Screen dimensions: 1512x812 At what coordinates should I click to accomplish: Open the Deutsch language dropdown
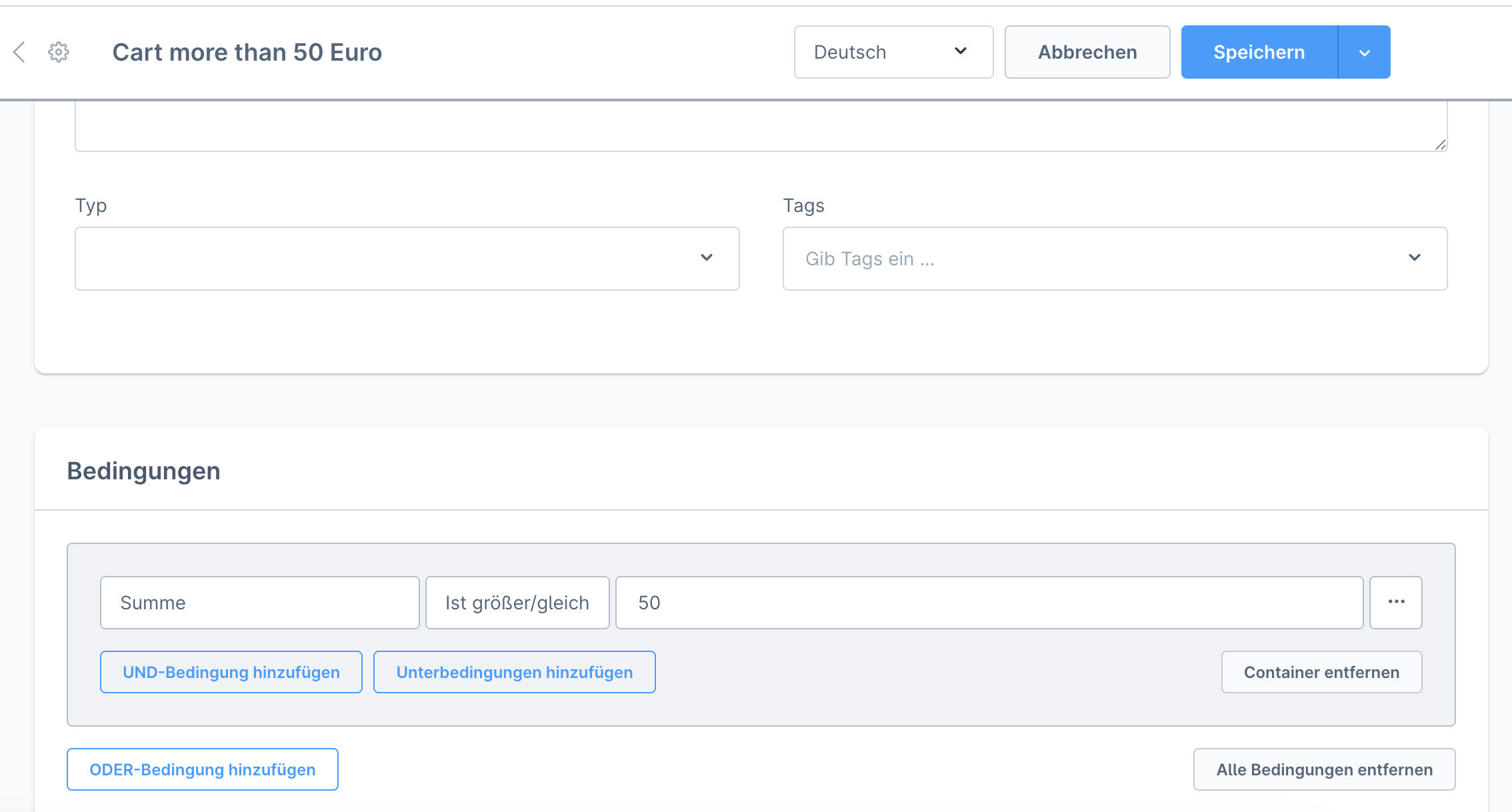[x=893, y=52]
